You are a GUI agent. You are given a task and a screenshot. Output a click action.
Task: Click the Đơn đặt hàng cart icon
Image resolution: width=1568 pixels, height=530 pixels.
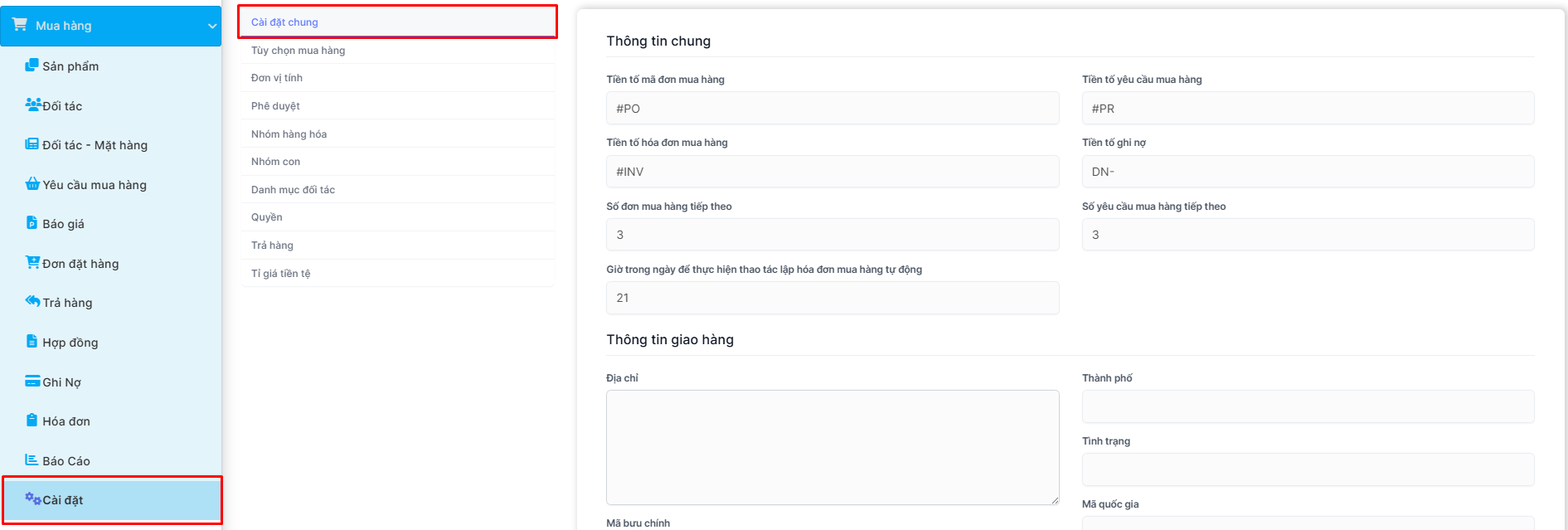(32, 263)
